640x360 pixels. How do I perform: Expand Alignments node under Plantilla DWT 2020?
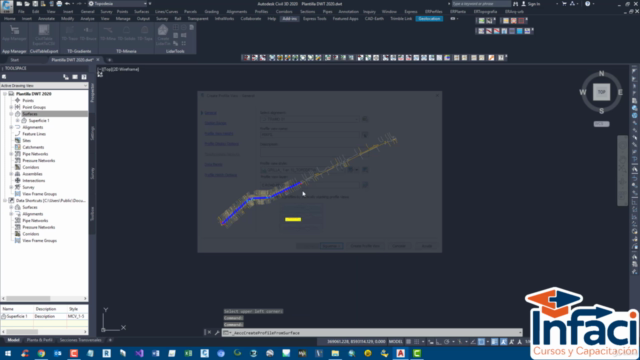click(11, 127)
